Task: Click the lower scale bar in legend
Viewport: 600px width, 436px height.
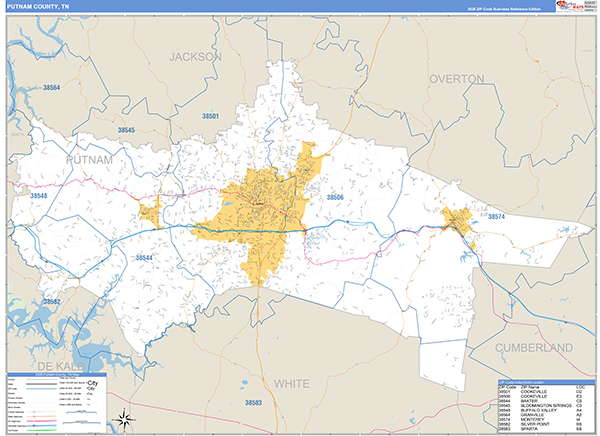Action: (x=82, y=422)
